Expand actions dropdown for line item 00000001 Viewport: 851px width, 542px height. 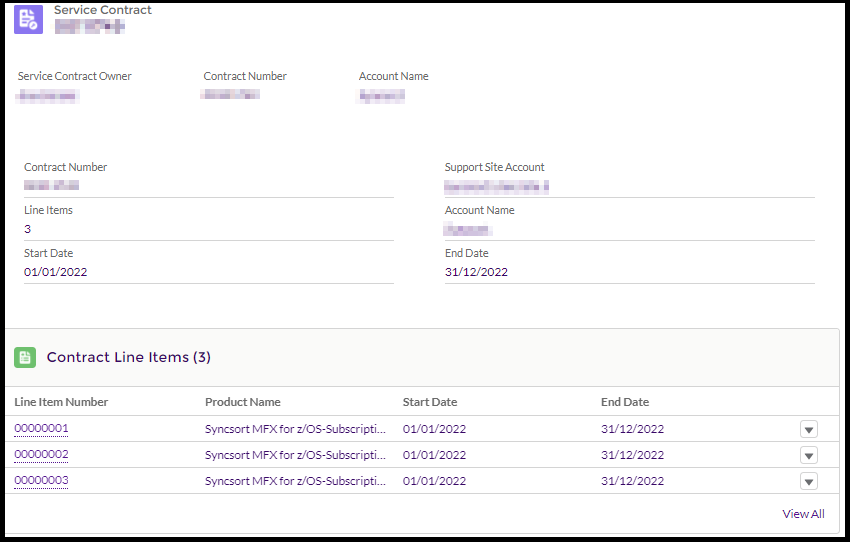[x=809, y=429]
